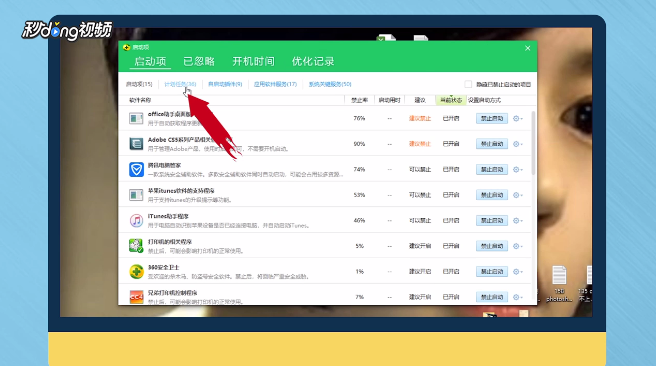The width and height of the screenshot is (656, 366).
Task: Tick the 隐藏已禁止启动的项目 checkbox
Action: pyautogui.click(x=468, y=84)
